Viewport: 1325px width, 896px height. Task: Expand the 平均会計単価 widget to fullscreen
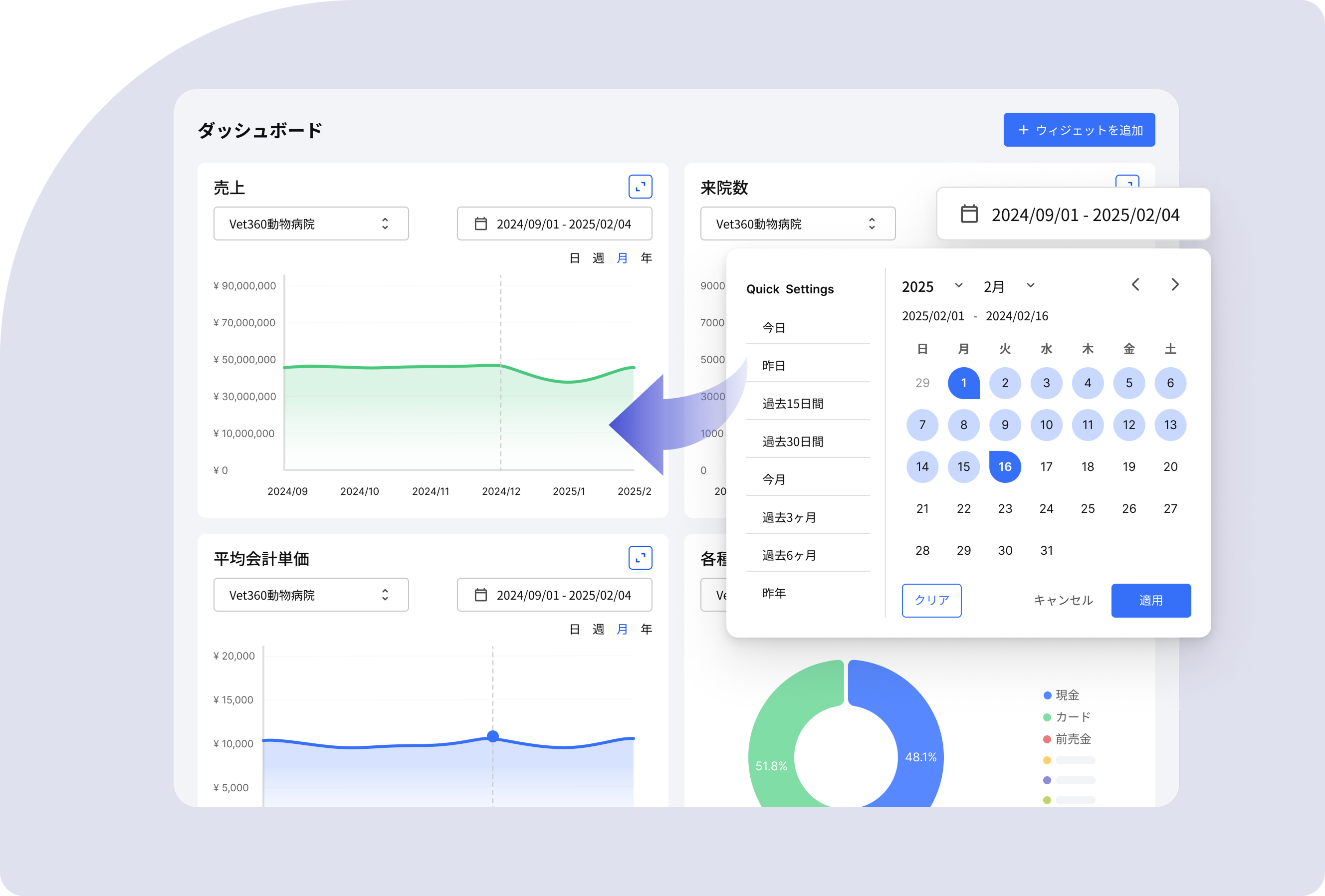pos(640,557)
